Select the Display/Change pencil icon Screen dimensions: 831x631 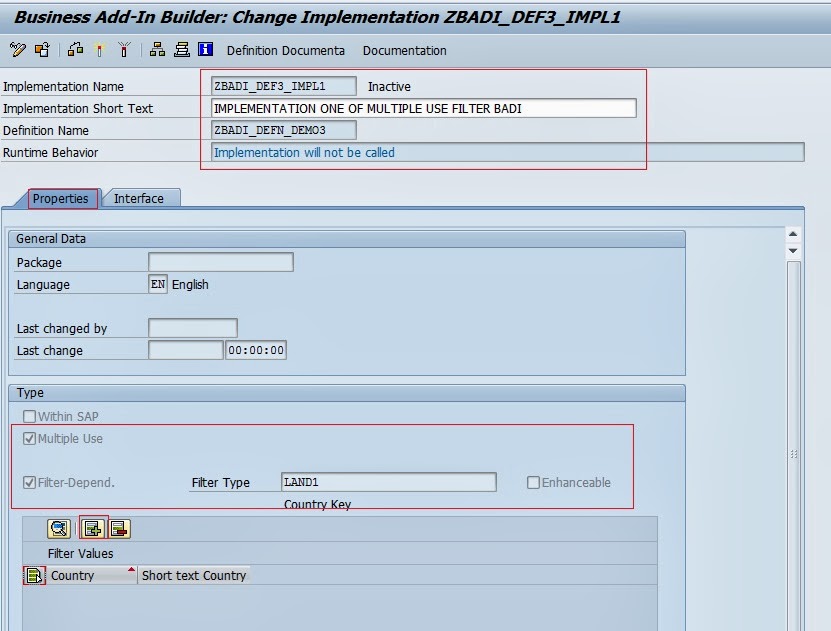(17, 50)
